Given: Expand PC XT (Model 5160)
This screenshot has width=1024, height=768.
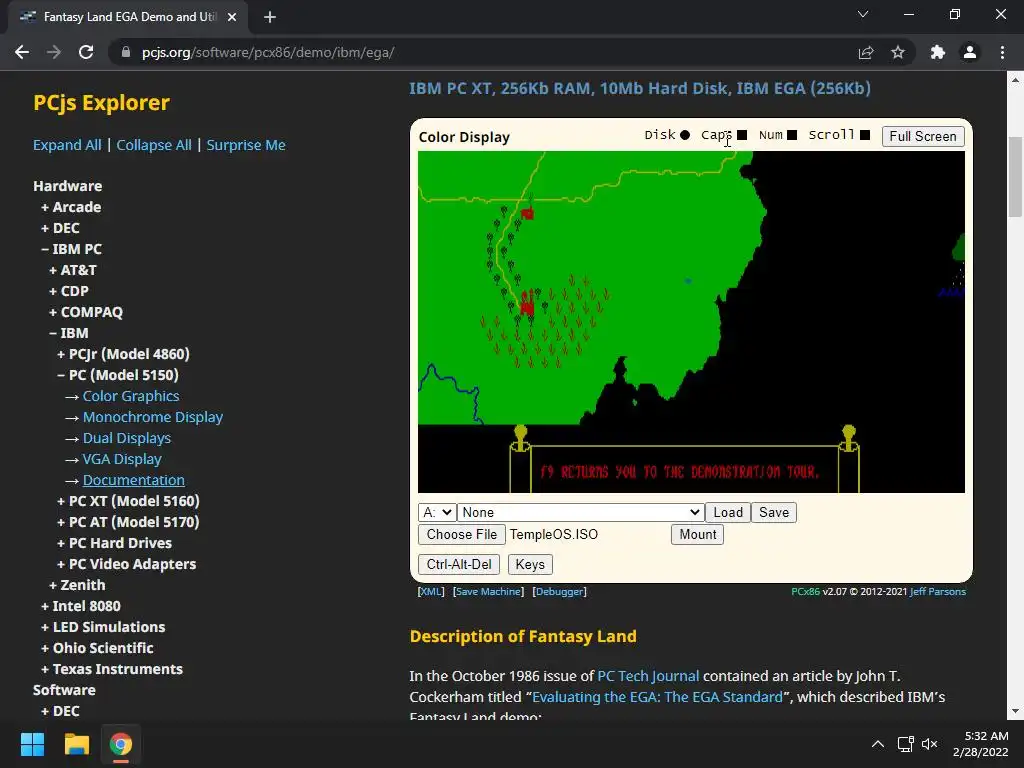Looking at the screenshot, I should [128, 501].
